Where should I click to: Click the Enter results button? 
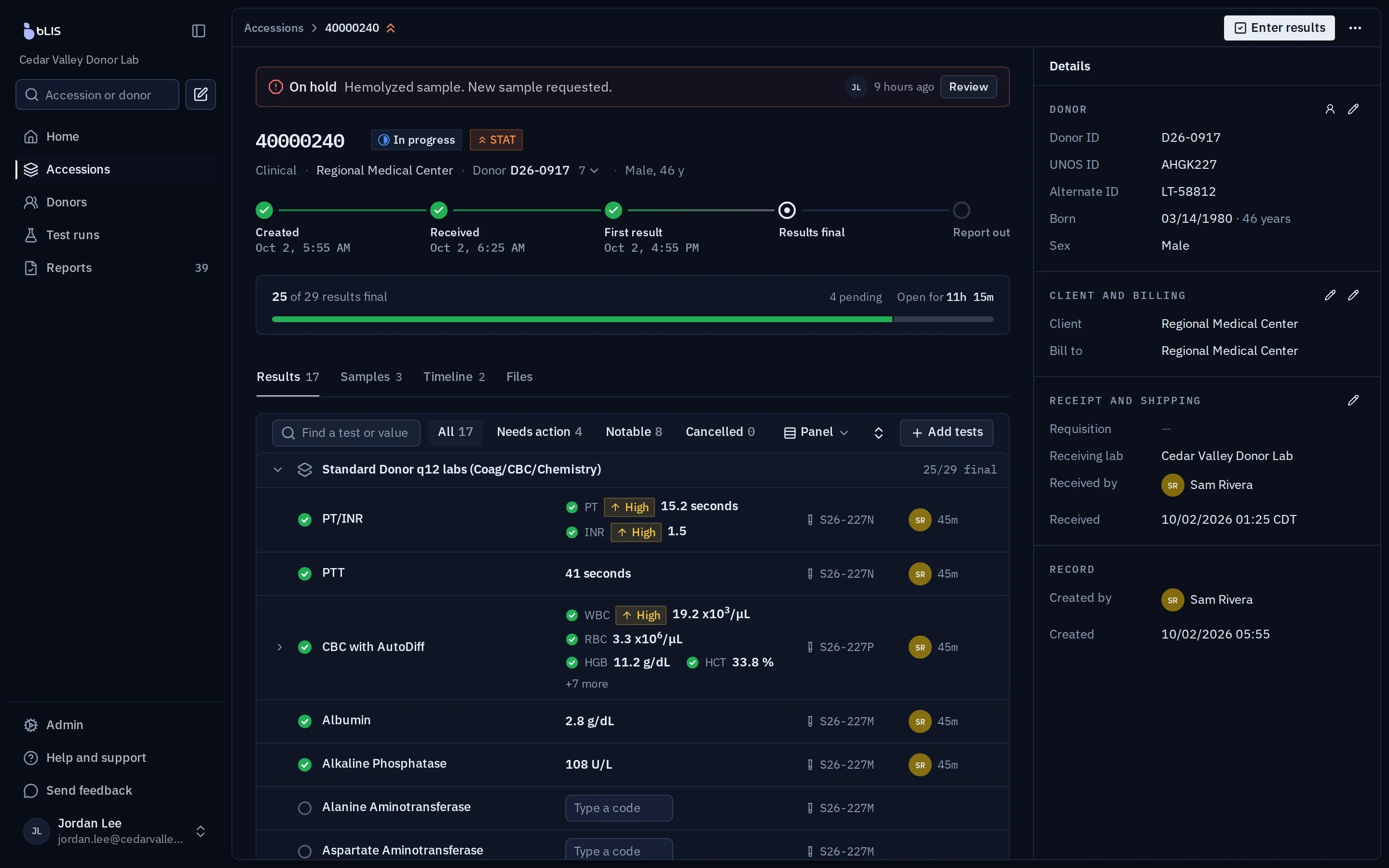(x=1279, y=27)
